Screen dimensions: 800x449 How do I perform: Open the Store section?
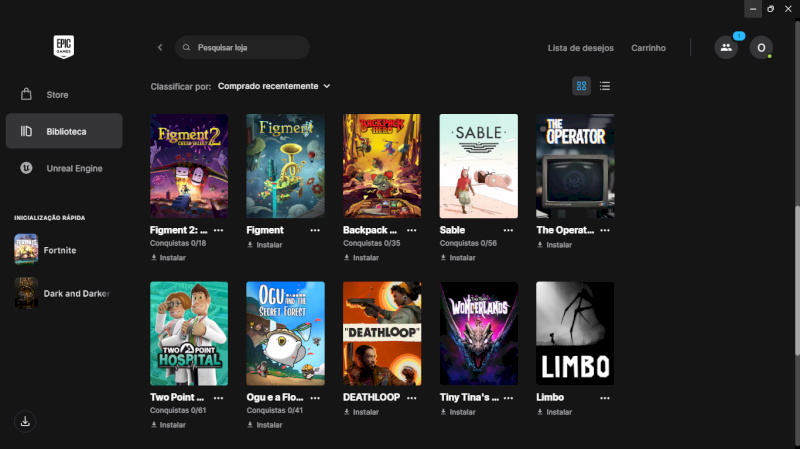[x=64, y=94]
